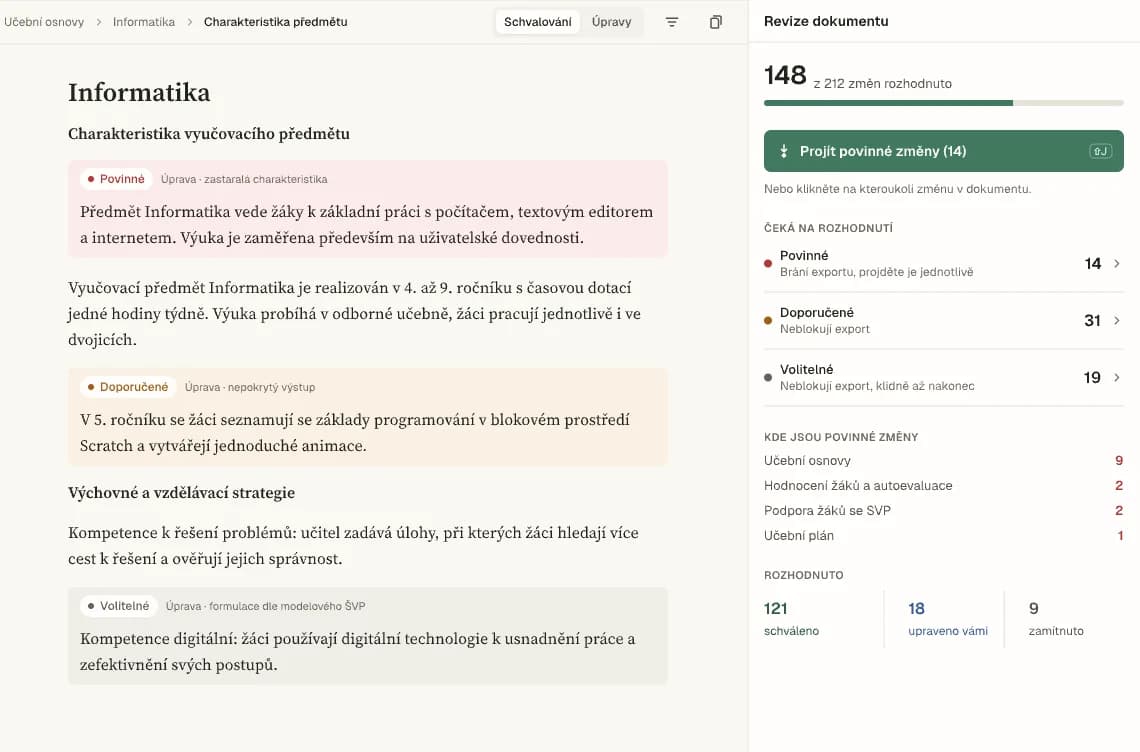
Task: Show 121 schváleno changes
Action: 791,619
